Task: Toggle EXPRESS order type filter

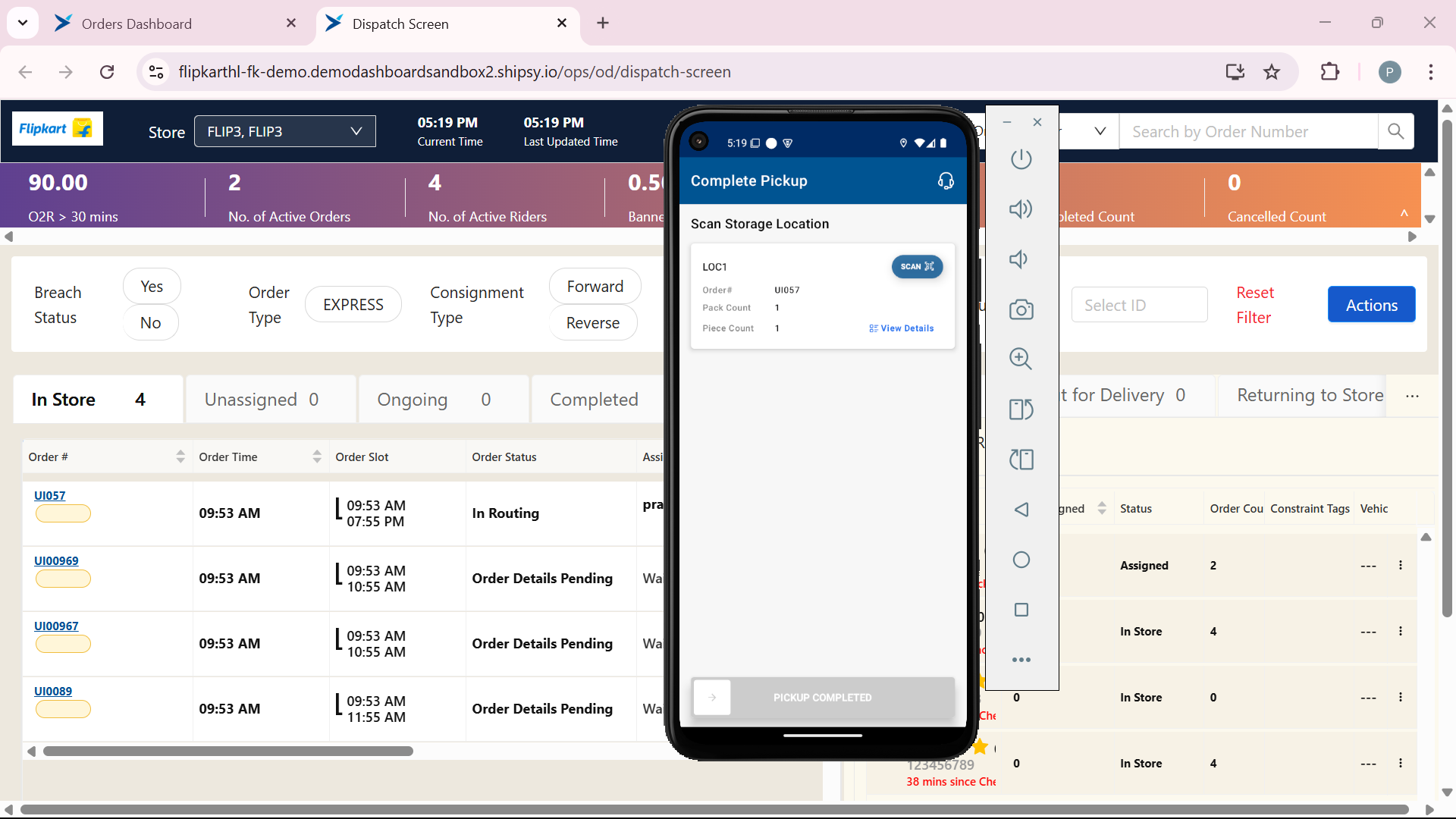Action: (x=353, y=305)
